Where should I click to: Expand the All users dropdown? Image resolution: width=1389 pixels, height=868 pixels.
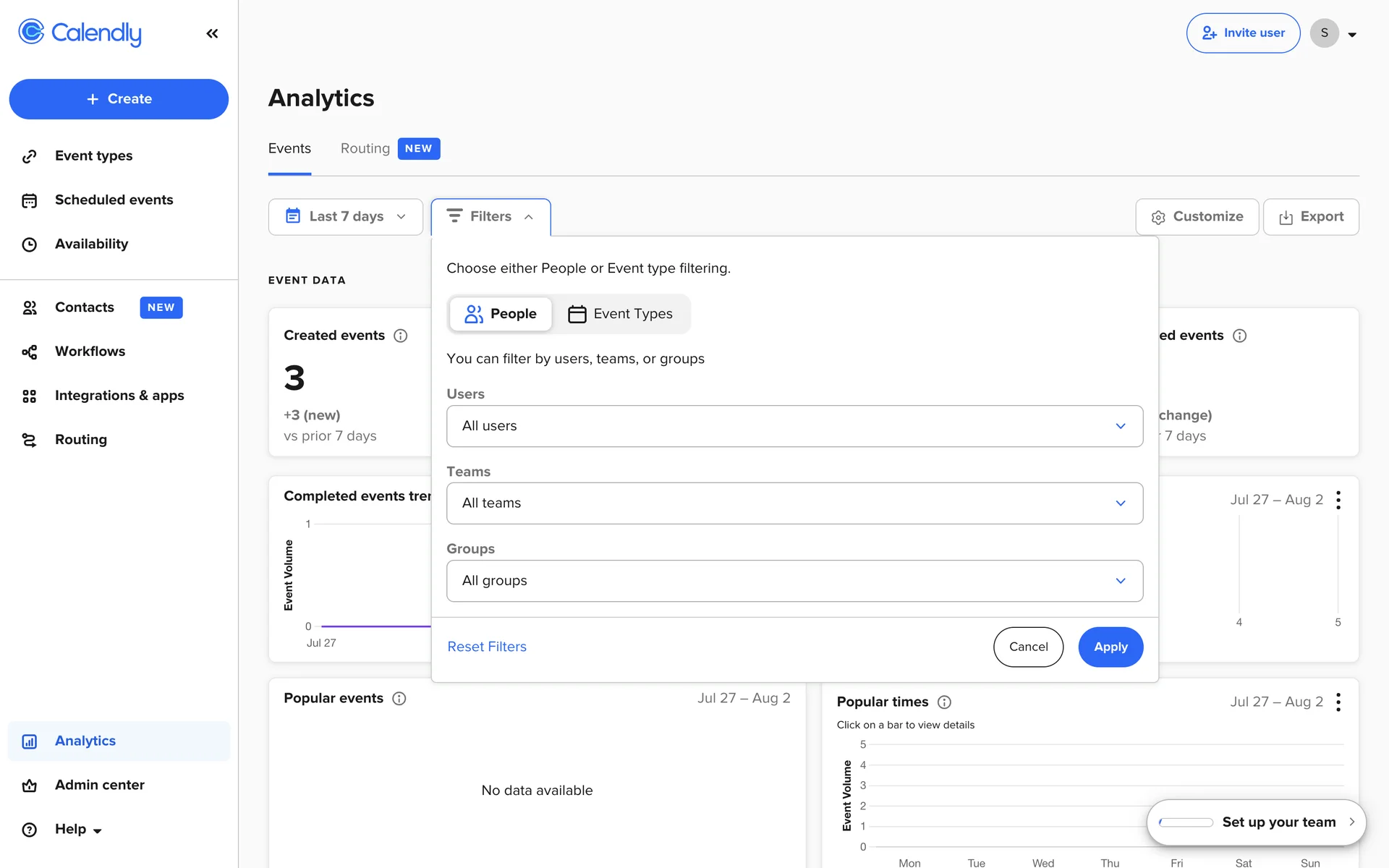point(794,426)
